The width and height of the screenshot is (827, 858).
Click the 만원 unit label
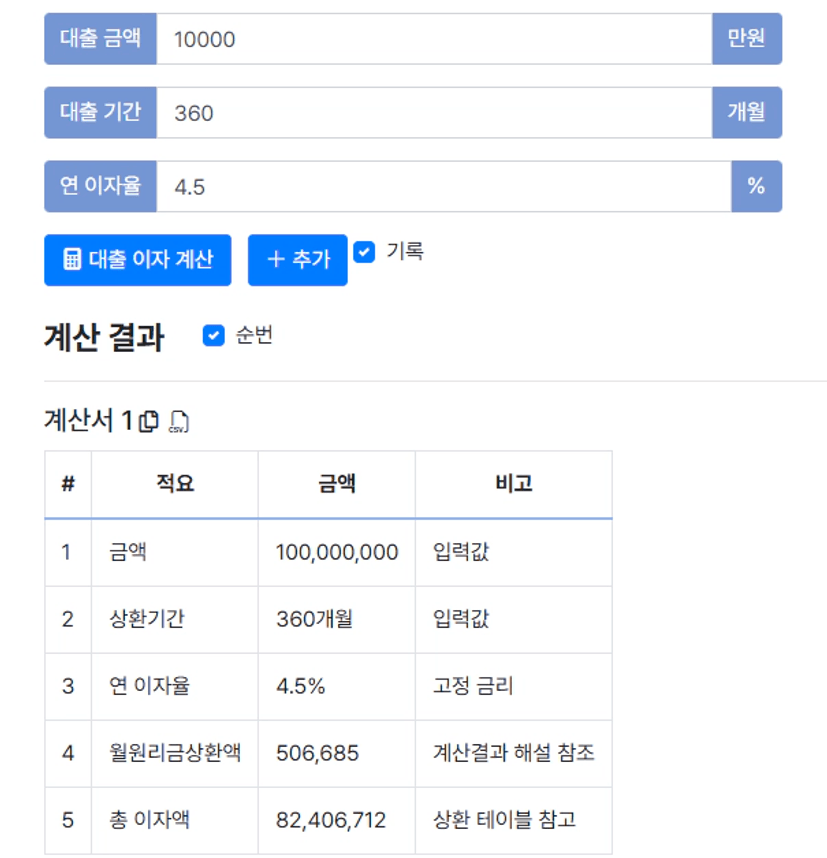[746, 39]
